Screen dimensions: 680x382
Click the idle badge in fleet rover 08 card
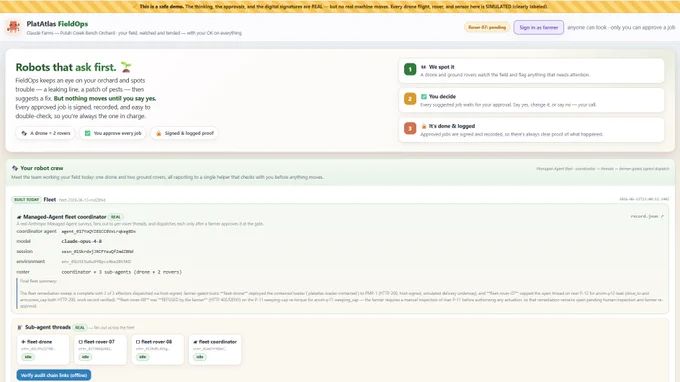(142, 357)
